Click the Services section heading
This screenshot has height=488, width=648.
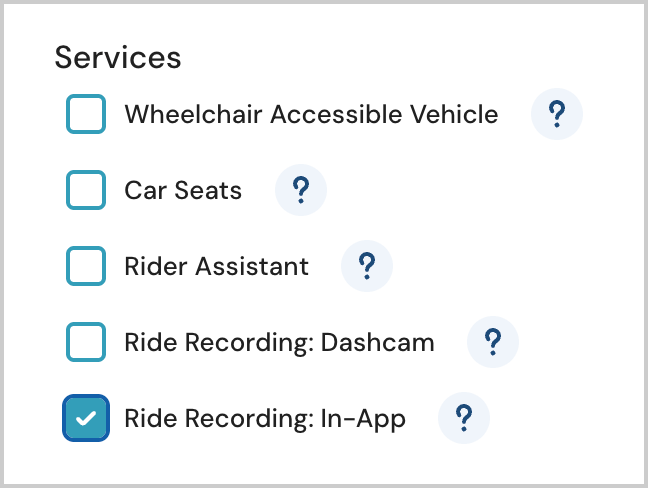[118, 57]
